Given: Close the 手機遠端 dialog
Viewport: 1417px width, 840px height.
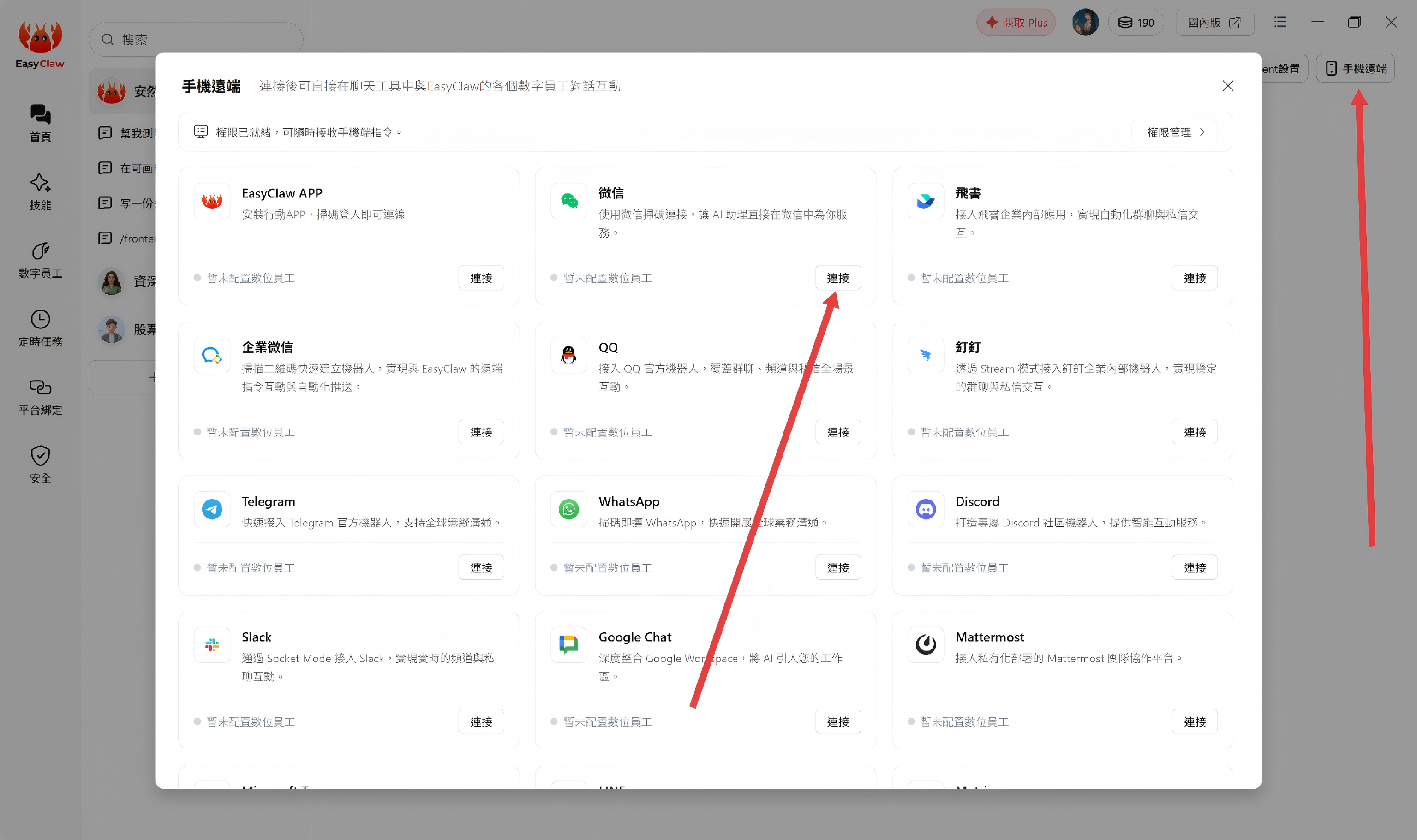Looking at the screenshot, I should click(1227, 86).
